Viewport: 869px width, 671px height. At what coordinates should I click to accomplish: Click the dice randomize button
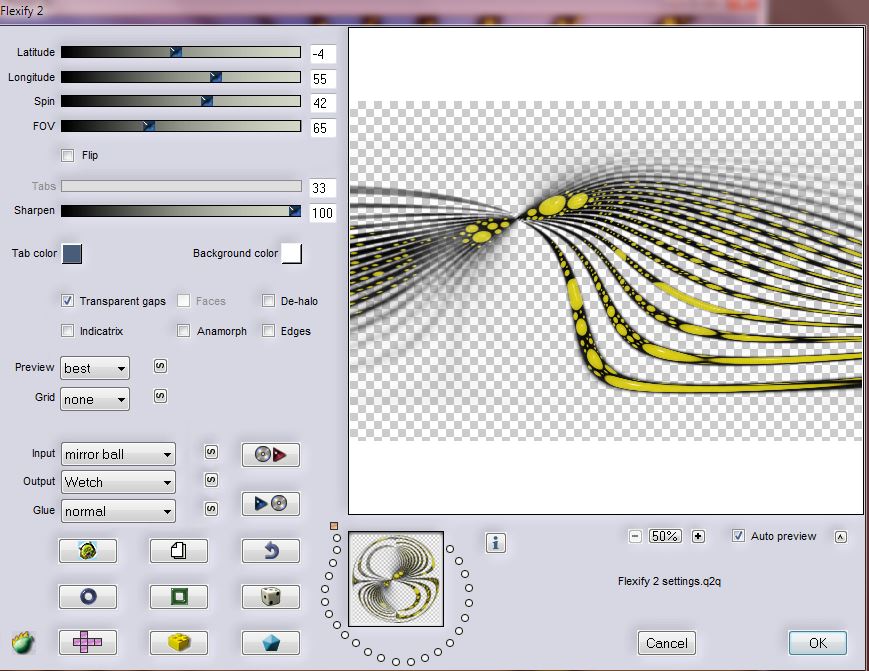point(270,597)
